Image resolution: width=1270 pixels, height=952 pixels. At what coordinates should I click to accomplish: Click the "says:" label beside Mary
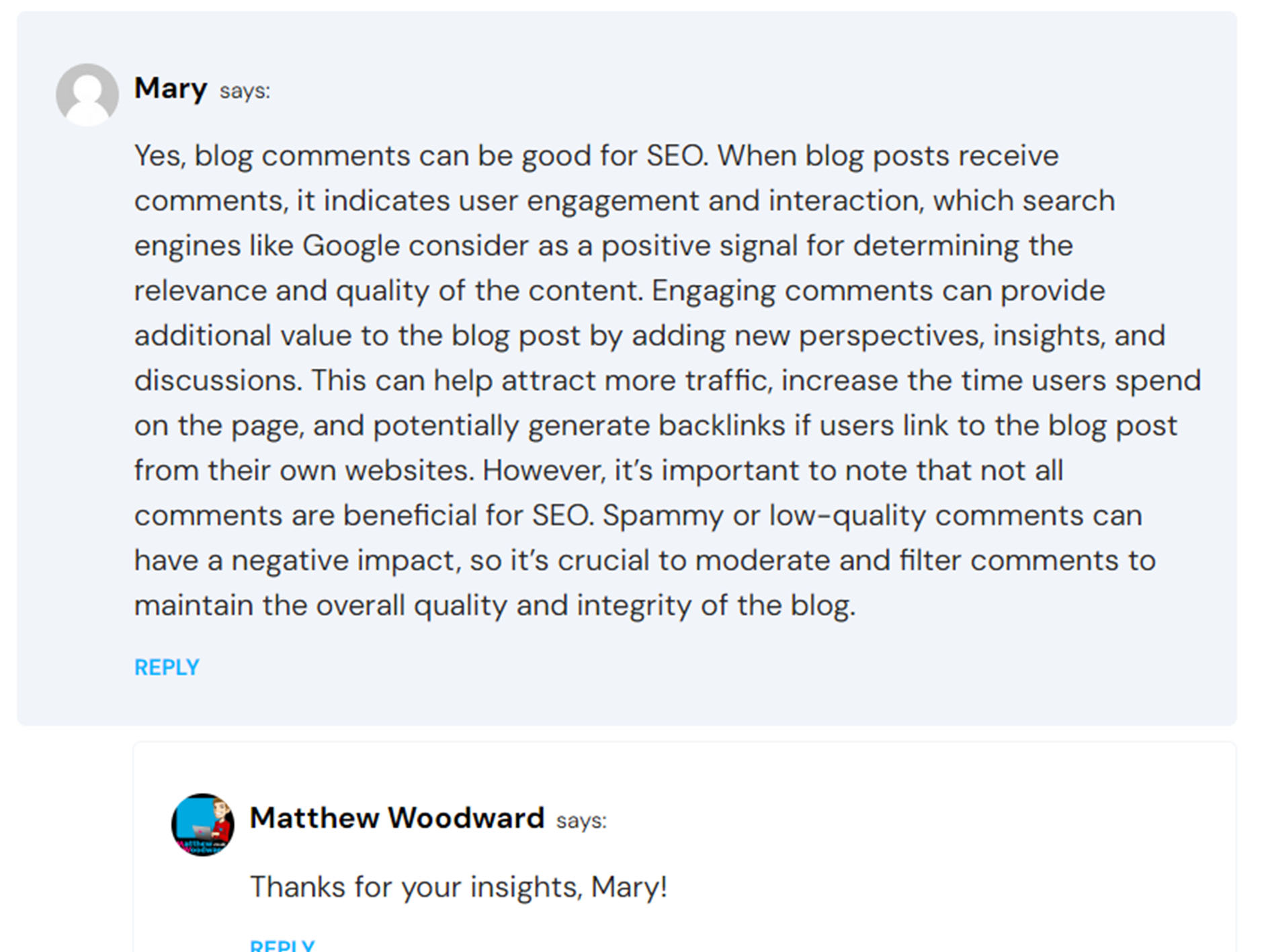[x=245, y=91]
